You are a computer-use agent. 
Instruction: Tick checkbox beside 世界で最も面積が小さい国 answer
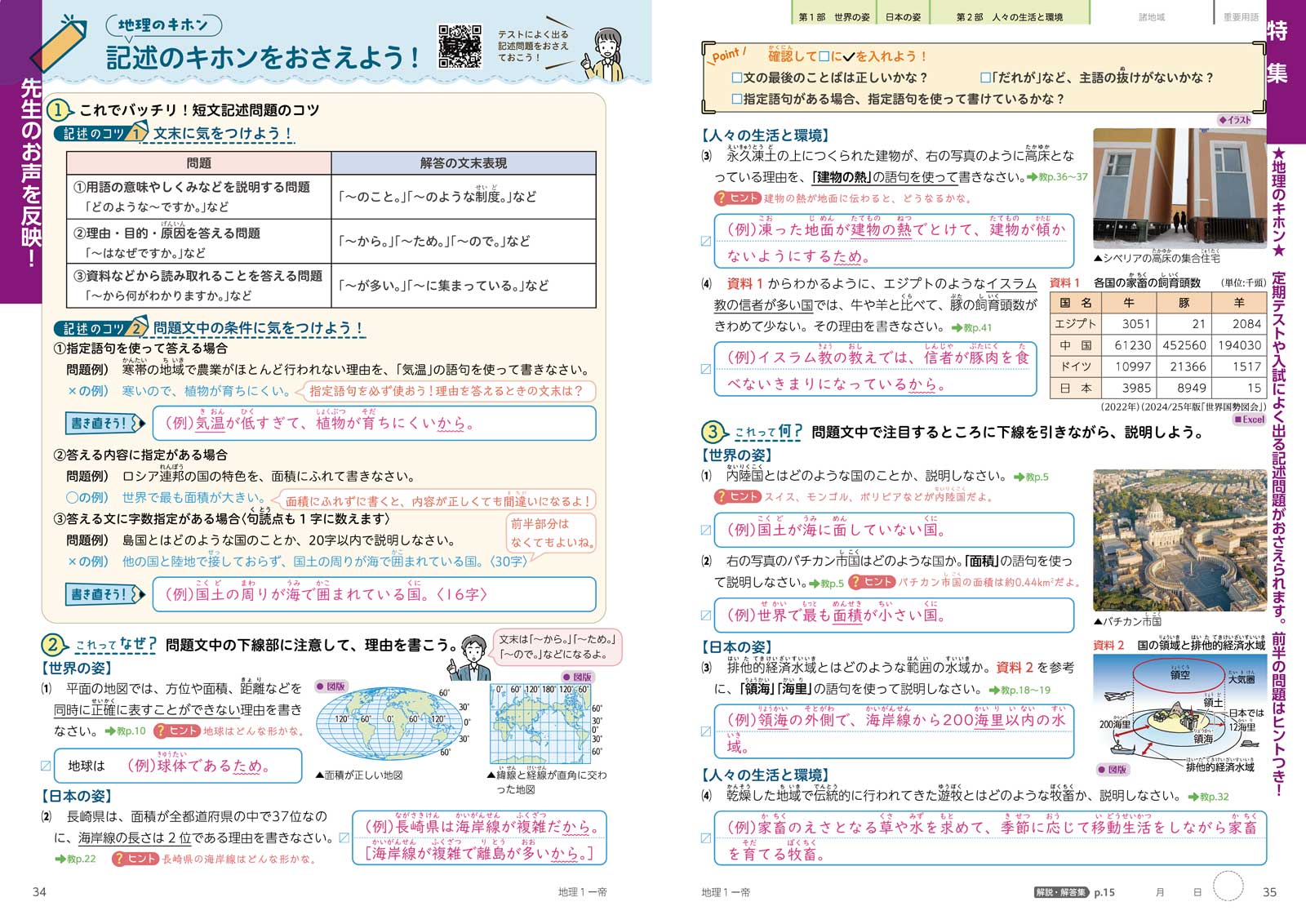point(706,615)
